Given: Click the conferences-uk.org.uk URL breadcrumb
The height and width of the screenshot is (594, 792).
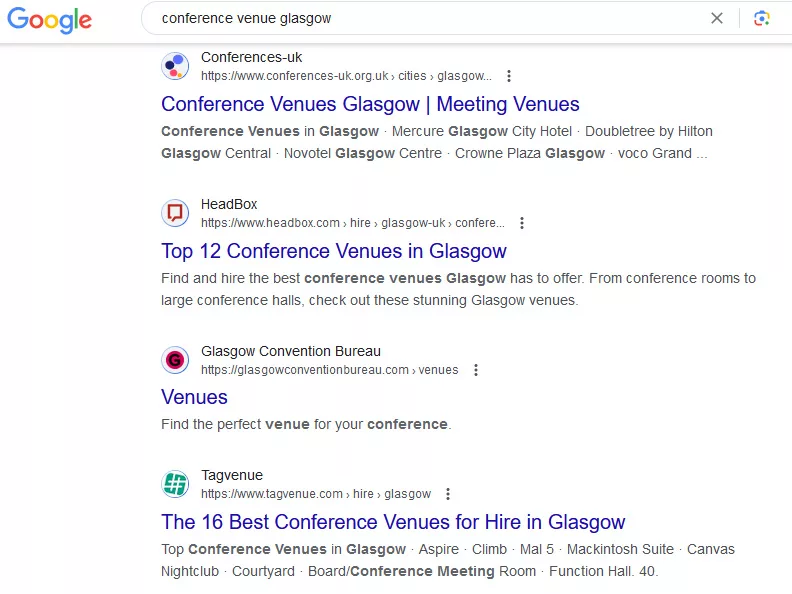Looking at the screenshot, I should coord(346,76).
